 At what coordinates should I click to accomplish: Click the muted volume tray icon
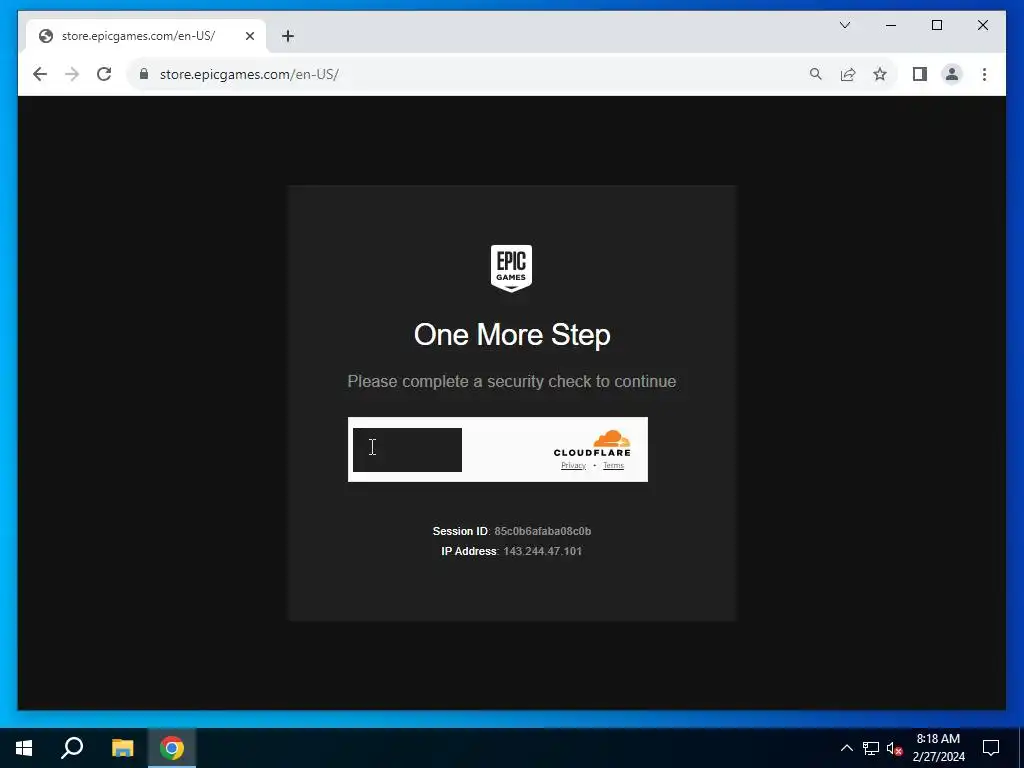[x=894, y=748]
